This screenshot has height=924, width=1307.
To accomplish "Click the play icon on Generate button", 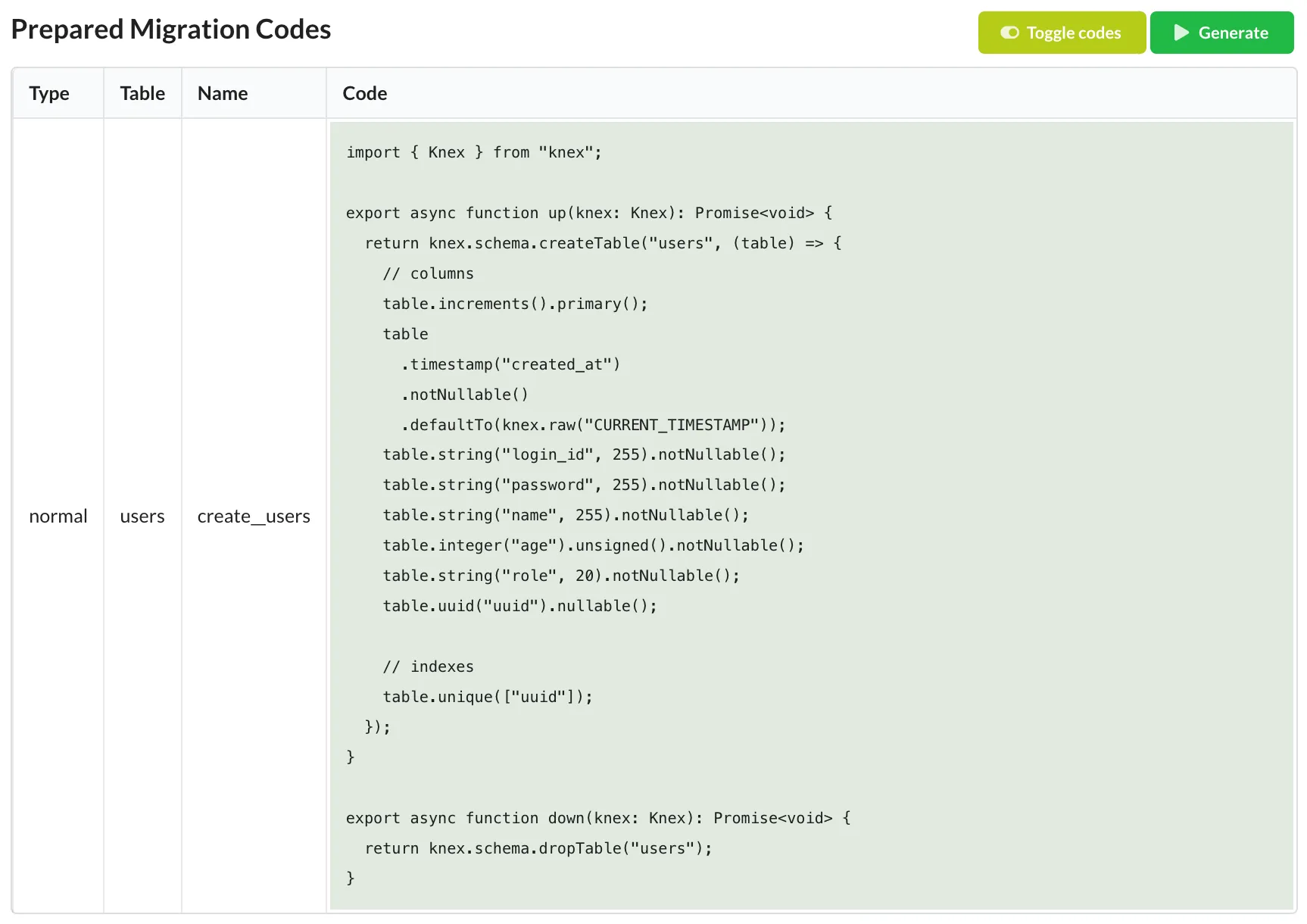I will [x=1180, y=33].
